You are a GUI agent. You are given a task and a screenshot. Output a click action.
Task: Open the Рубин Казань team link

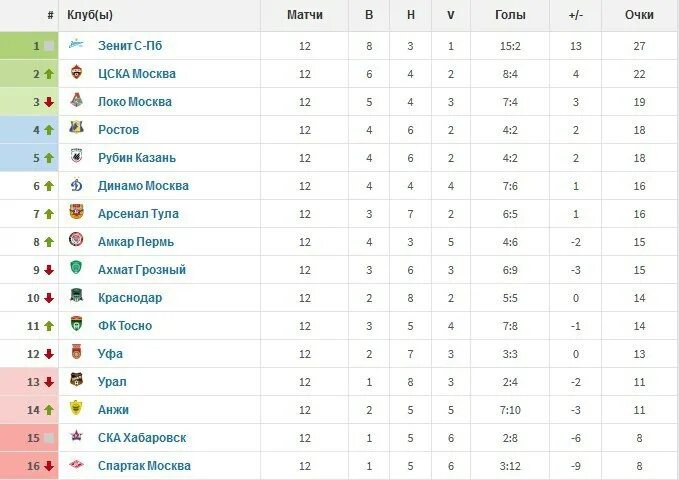tap(137, 158)
